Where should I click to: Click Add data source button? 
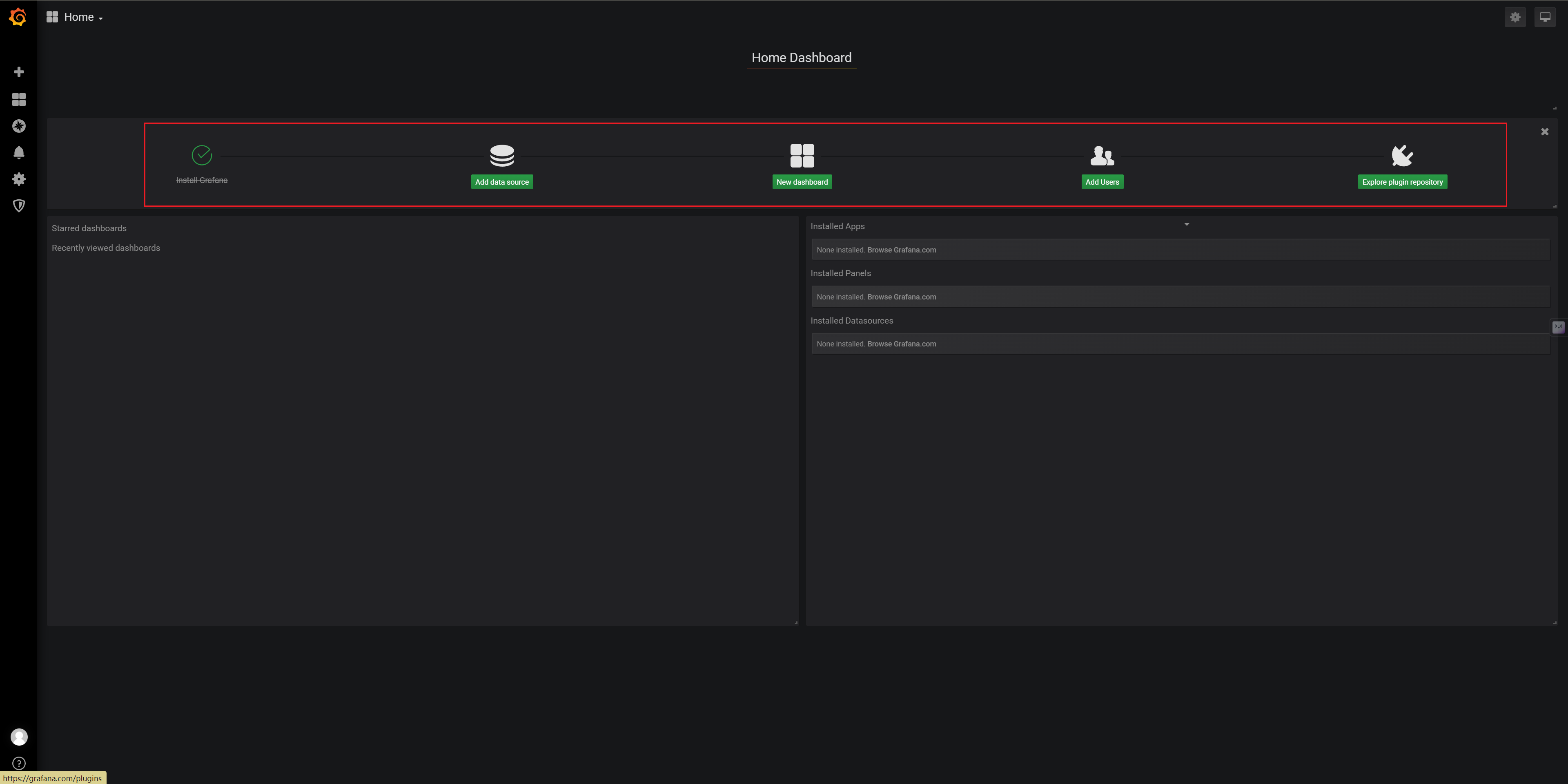[501, 181]
